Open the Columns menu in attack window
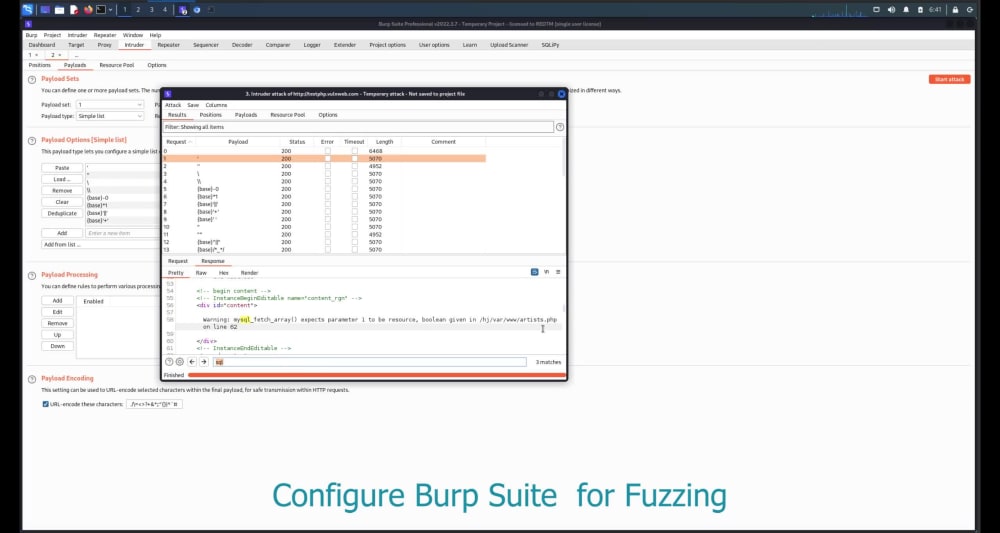 tap(216, 105)
